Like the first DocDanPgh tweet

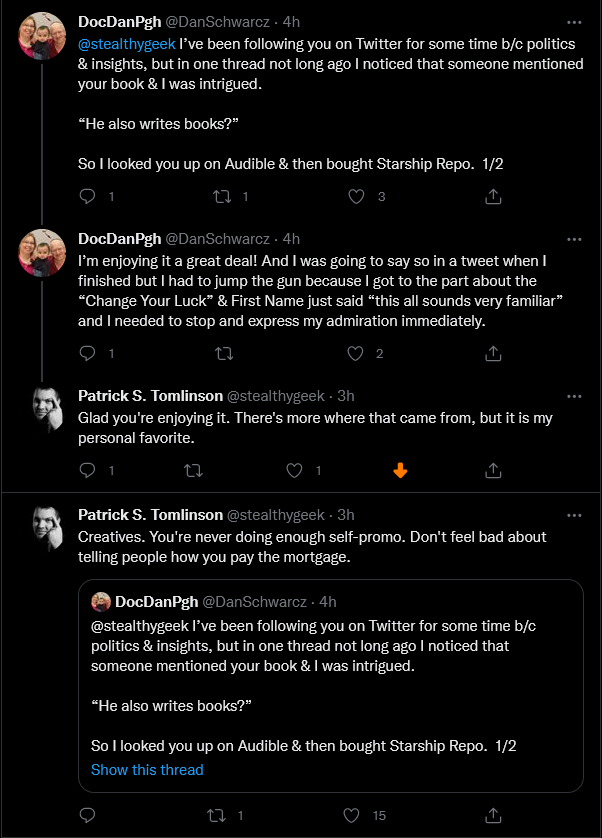coord(356,197)
